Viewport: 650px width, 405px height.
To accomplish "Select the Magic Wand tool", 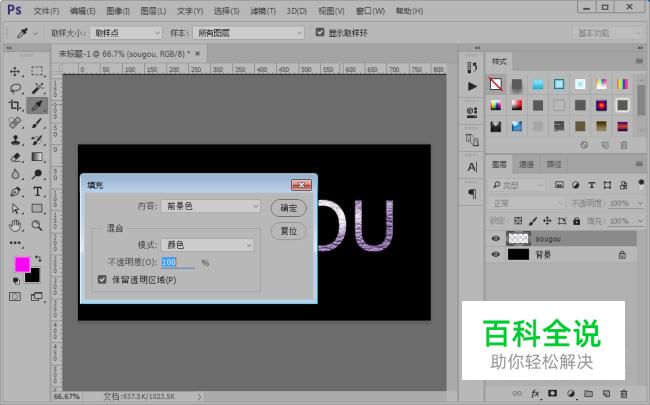I will (37, 88).
